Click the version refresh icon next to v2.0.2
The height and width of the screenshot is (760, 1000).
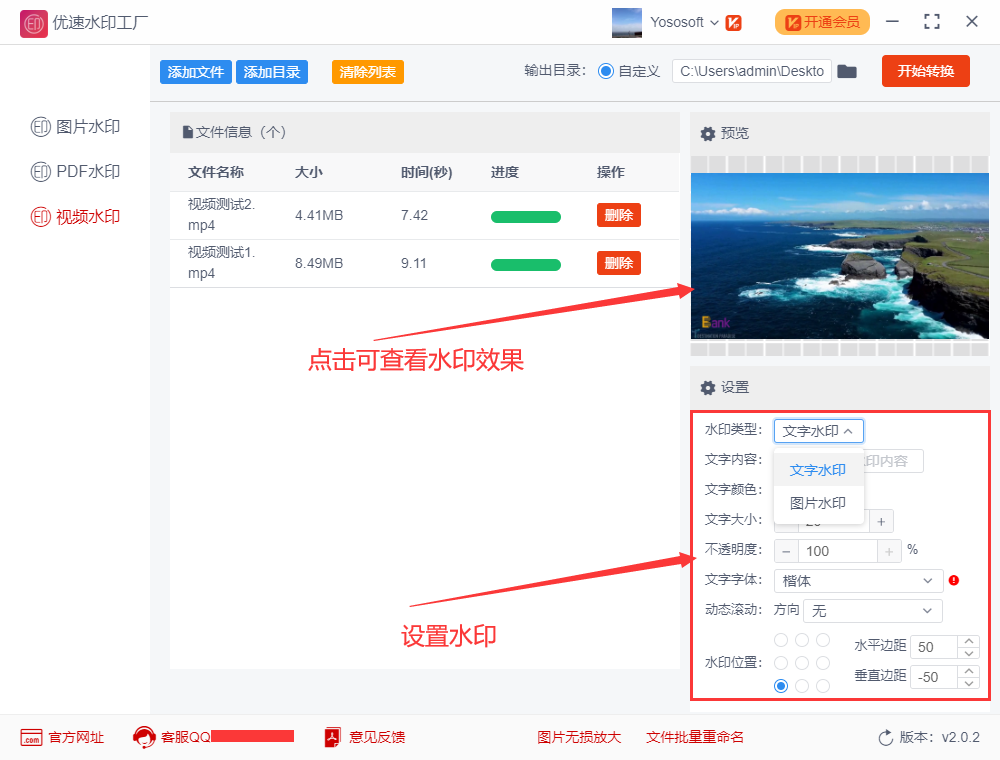tap(885, 737)
